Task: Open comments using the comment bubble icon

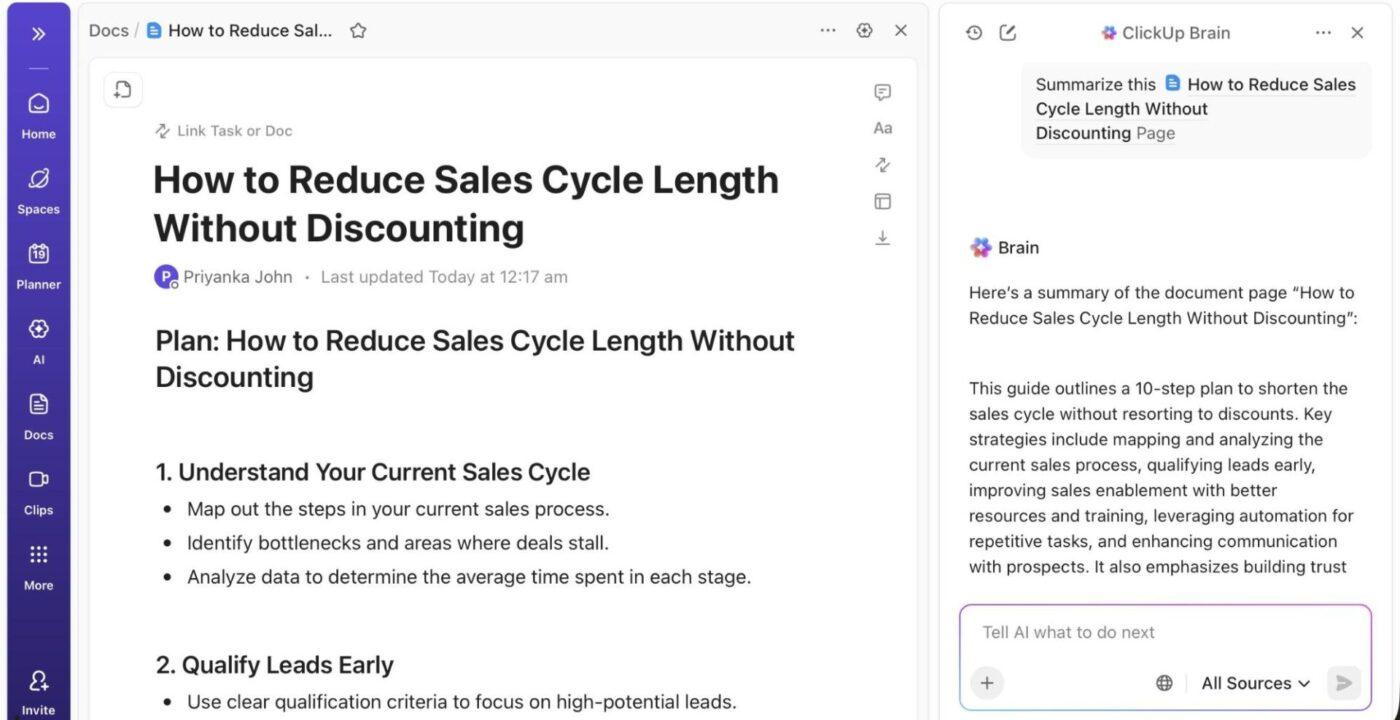Action: 881,92
